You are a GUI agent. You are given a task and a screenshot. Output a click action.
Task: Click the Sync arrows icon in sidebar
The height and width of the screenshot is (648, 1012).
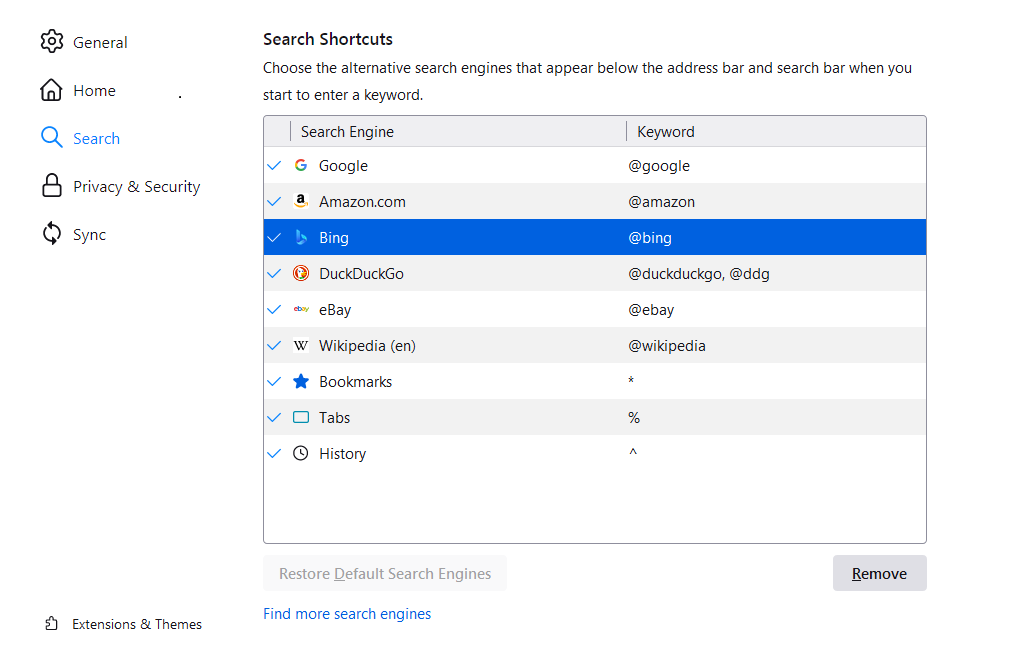pos(51,233)
